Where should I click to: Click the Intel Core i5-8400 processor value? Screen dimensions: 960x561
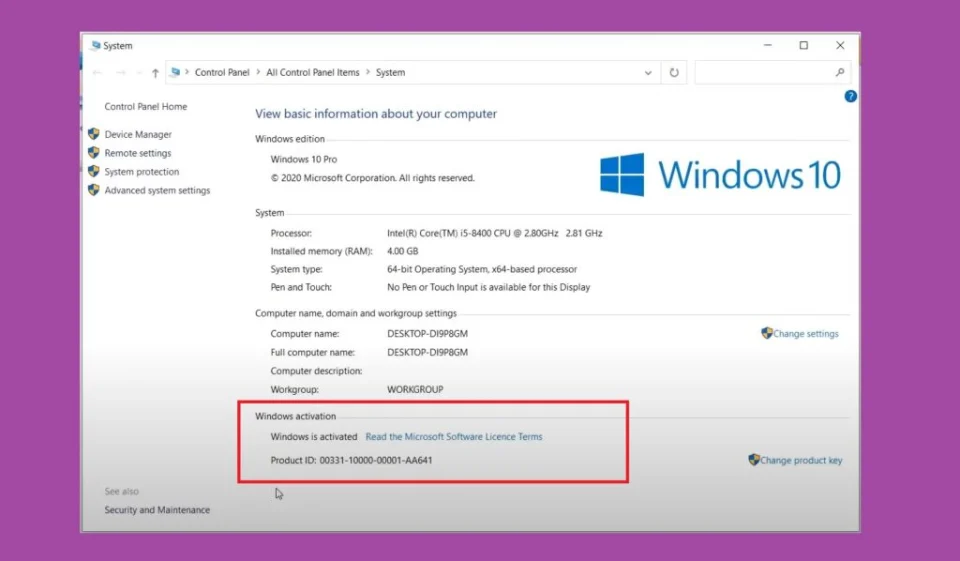(x=495, y=233)
